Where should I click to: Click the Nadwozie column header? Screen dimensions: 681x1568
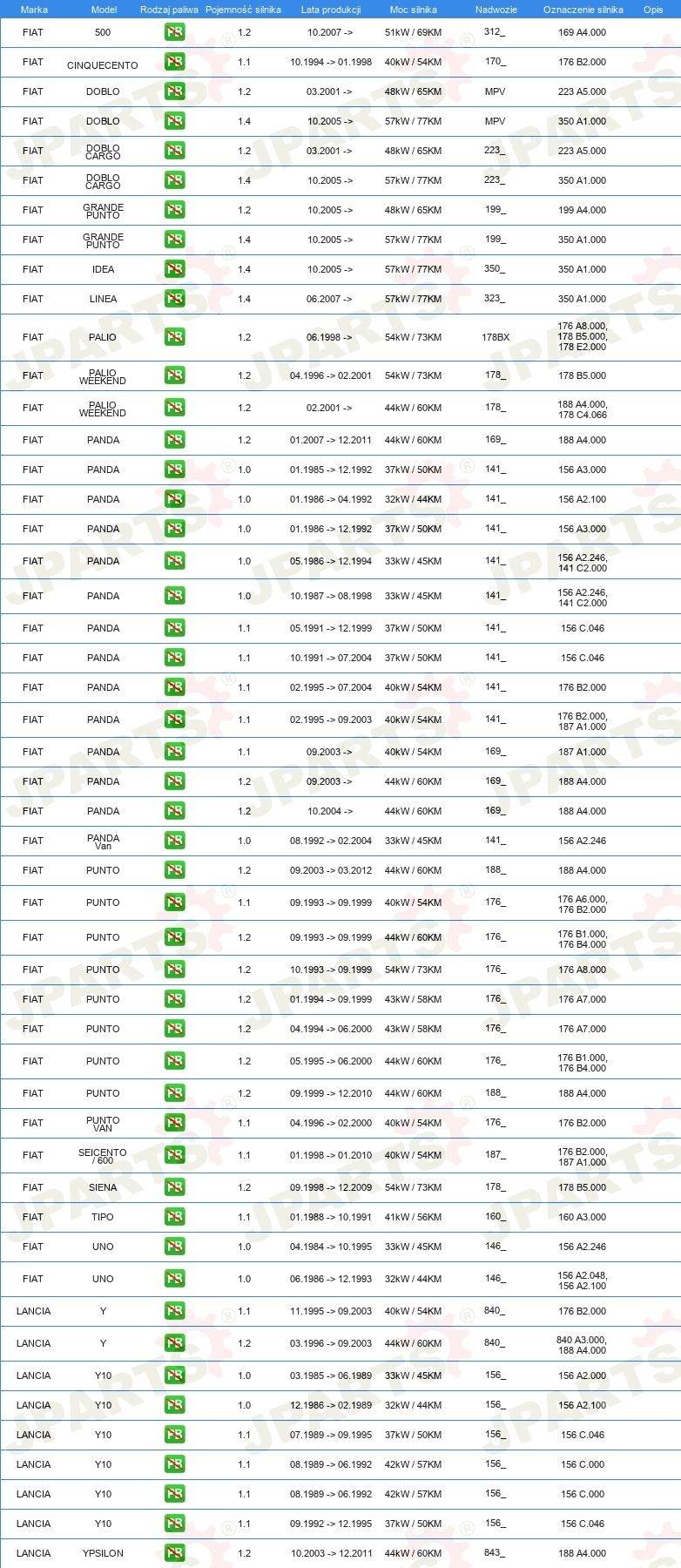(496, 10)
